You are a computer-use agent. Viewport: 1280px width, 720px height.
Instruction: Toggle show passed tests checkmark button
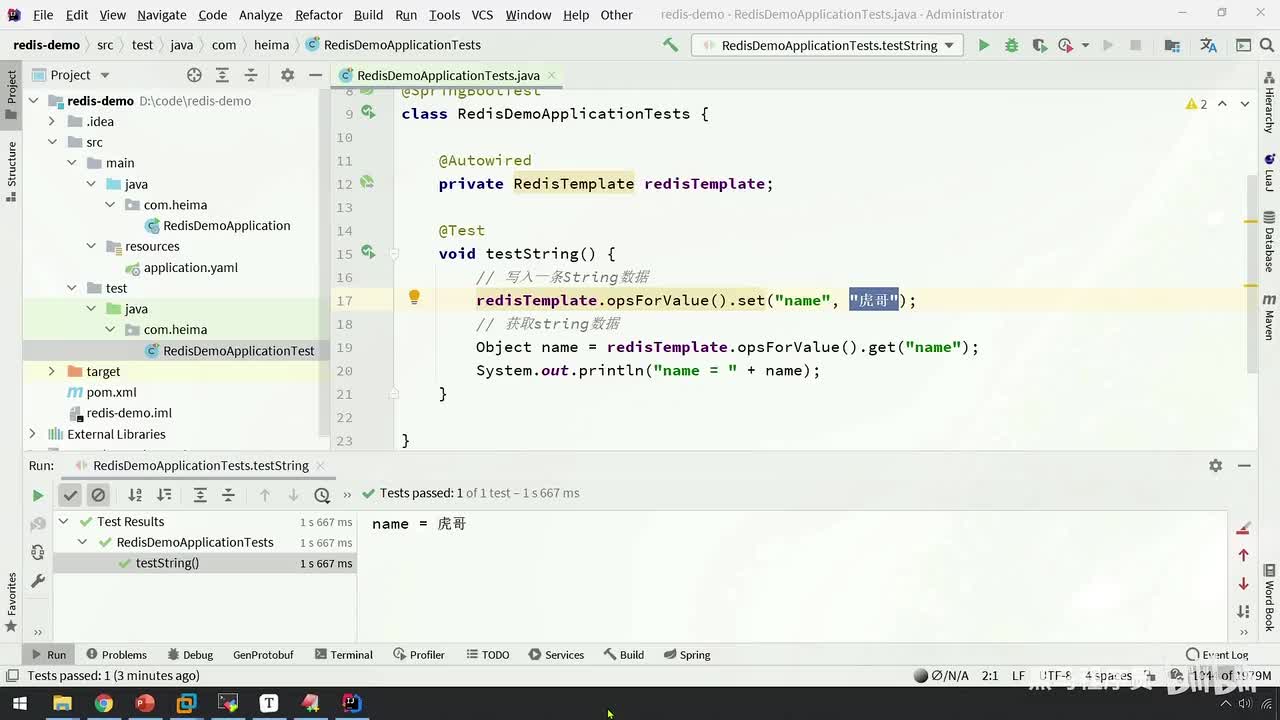[x=70, y=495]
